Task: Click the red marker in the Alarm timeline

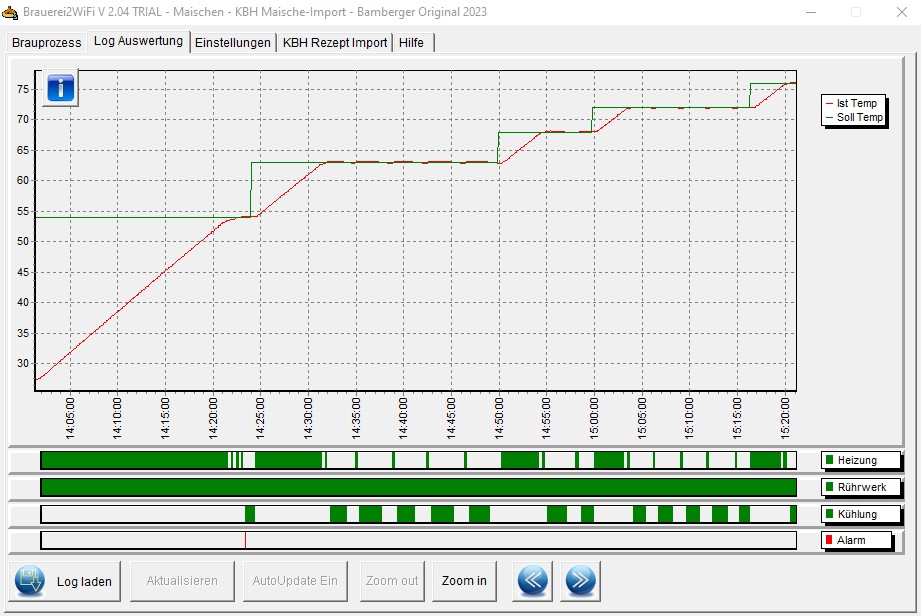Action: [x=245, y=540]
